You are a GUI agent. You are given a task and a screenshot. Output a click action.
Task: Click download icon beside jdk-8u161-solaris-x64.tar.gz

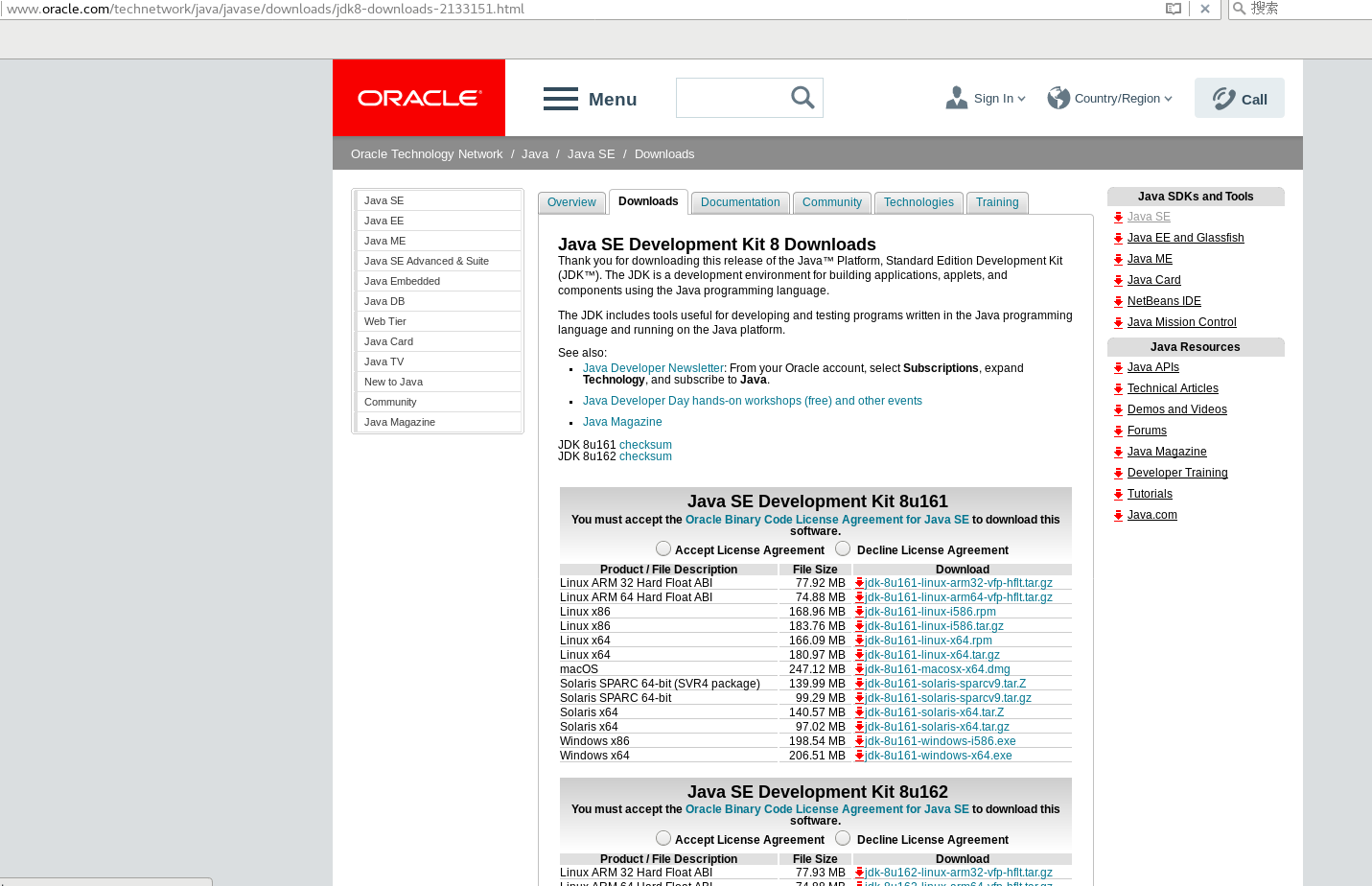coord(860,727)
